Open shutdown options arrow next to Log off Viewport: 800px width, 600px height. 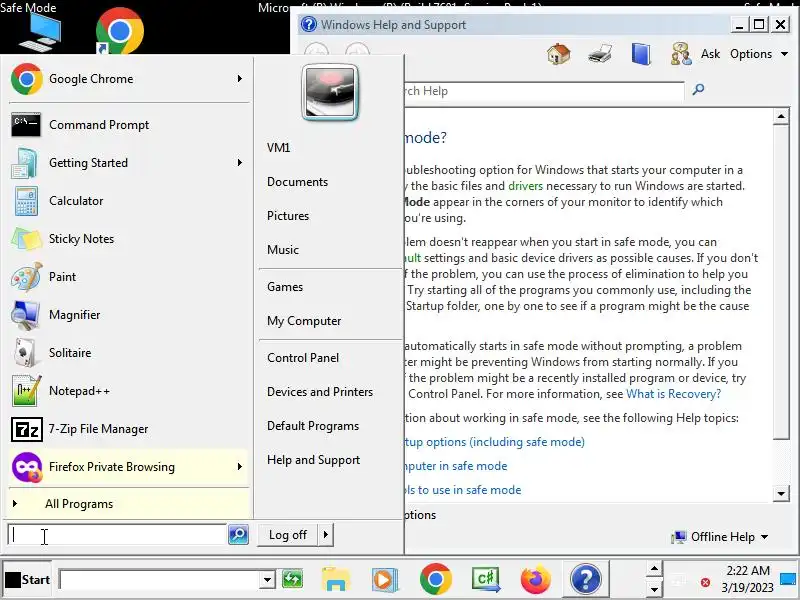tap(326, 535)
